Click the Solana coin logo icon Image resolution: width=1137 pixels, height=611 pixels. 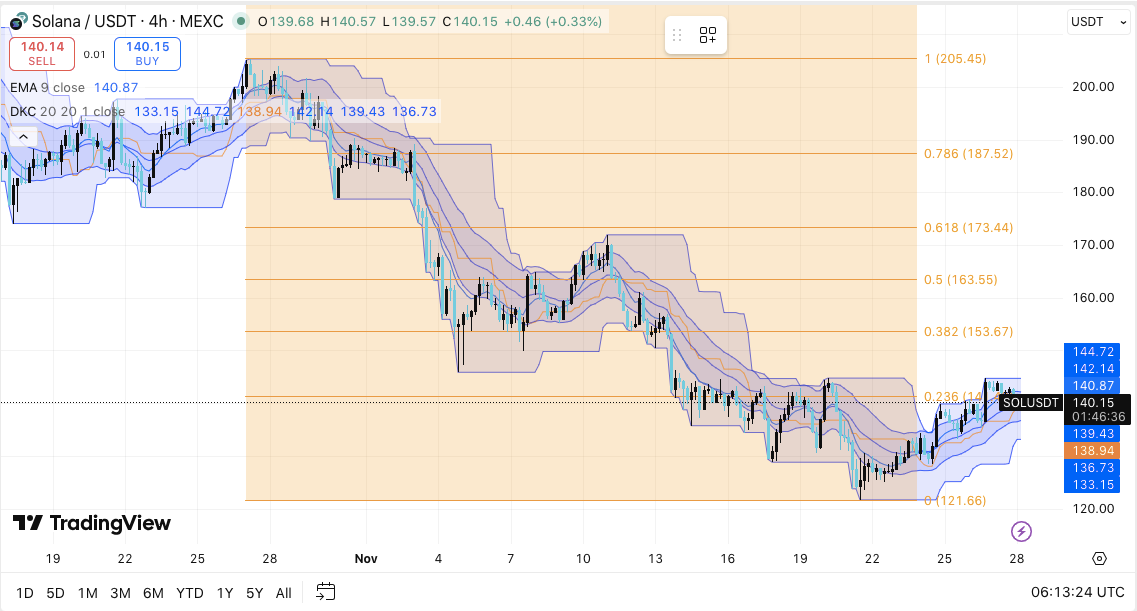point(19,21)
